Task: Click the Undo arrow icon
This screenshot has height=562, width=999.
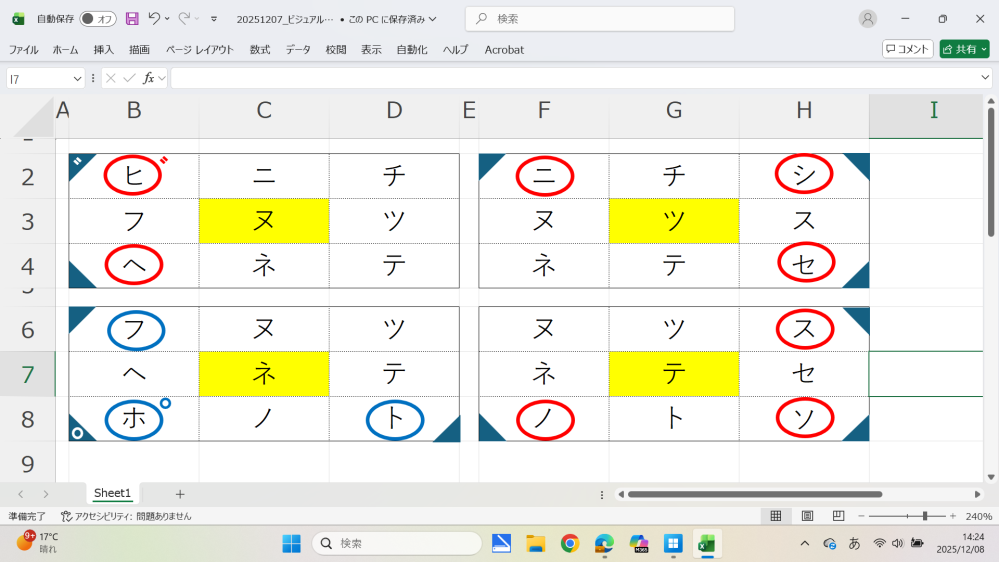Action: tap(154, 18)
